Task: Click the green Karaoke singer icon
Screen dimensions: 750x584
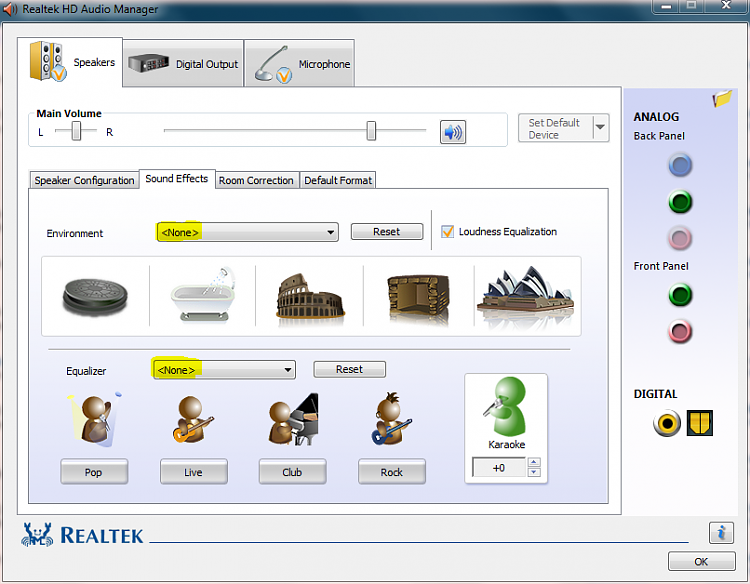Action: pos(506,406)
